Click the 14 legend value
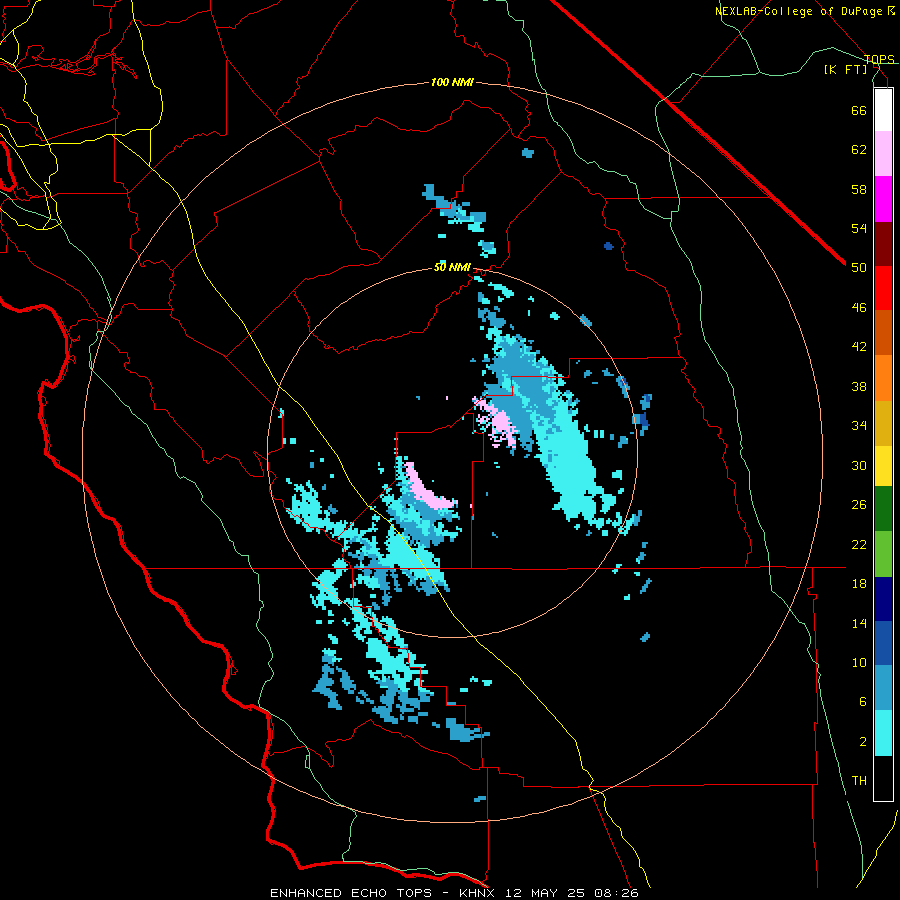This screenshot has width=900, height=900. pyautogui.click(x=859, y=623)
